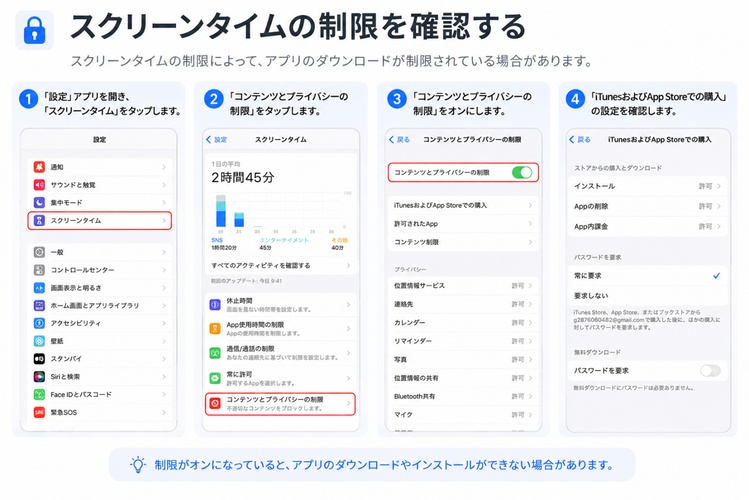Tap the Face IDとパスコード icon

click(39, 394)
